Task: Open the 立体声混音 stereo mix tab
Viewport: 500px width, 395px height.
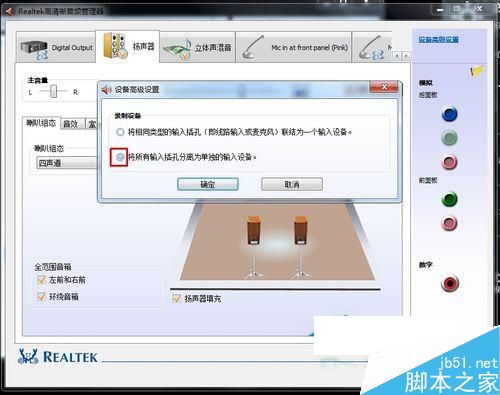Action: click(x=197, y=47)
